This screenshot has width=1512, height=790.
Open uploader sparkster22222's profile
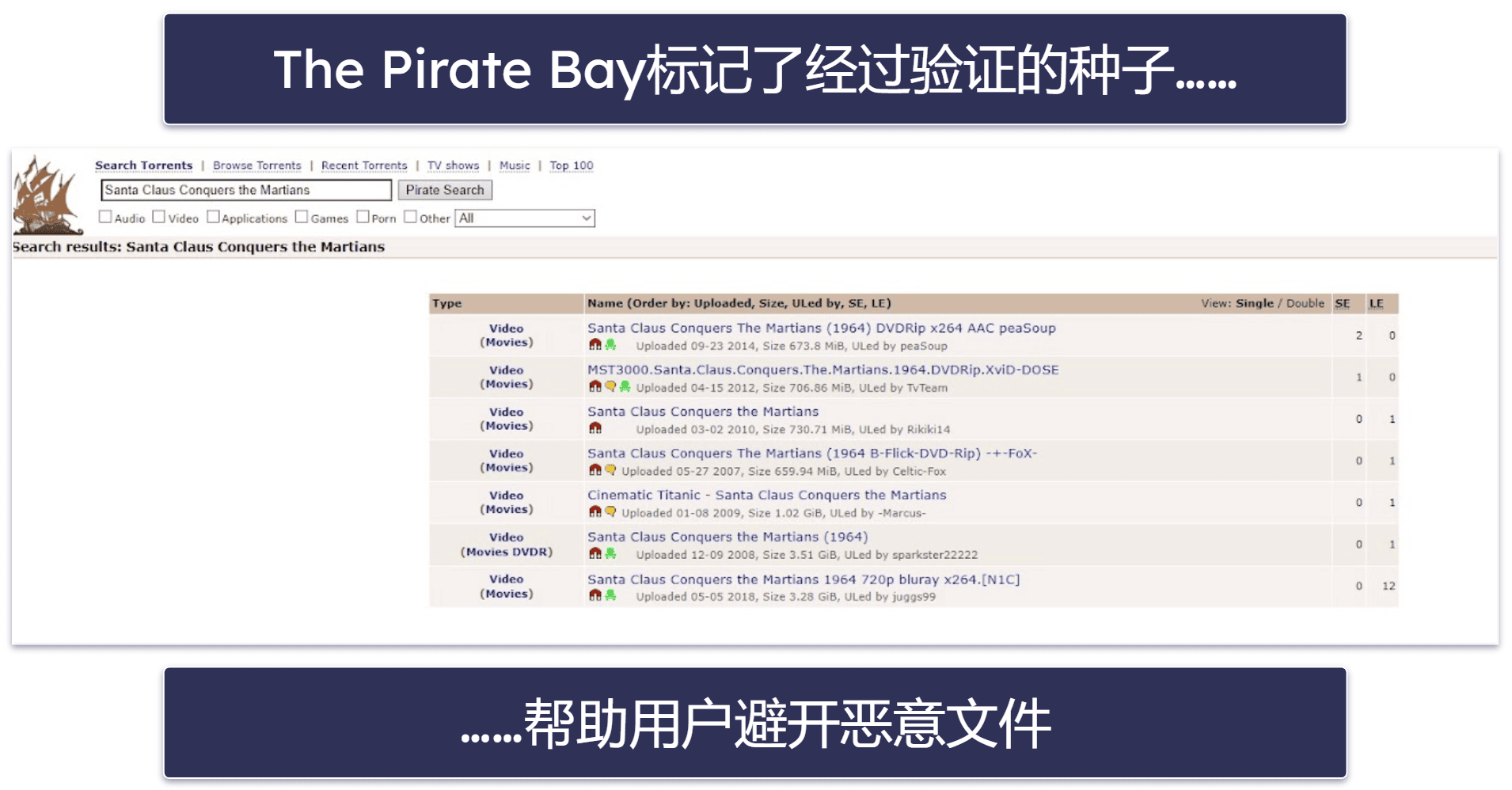coord(935,555)
